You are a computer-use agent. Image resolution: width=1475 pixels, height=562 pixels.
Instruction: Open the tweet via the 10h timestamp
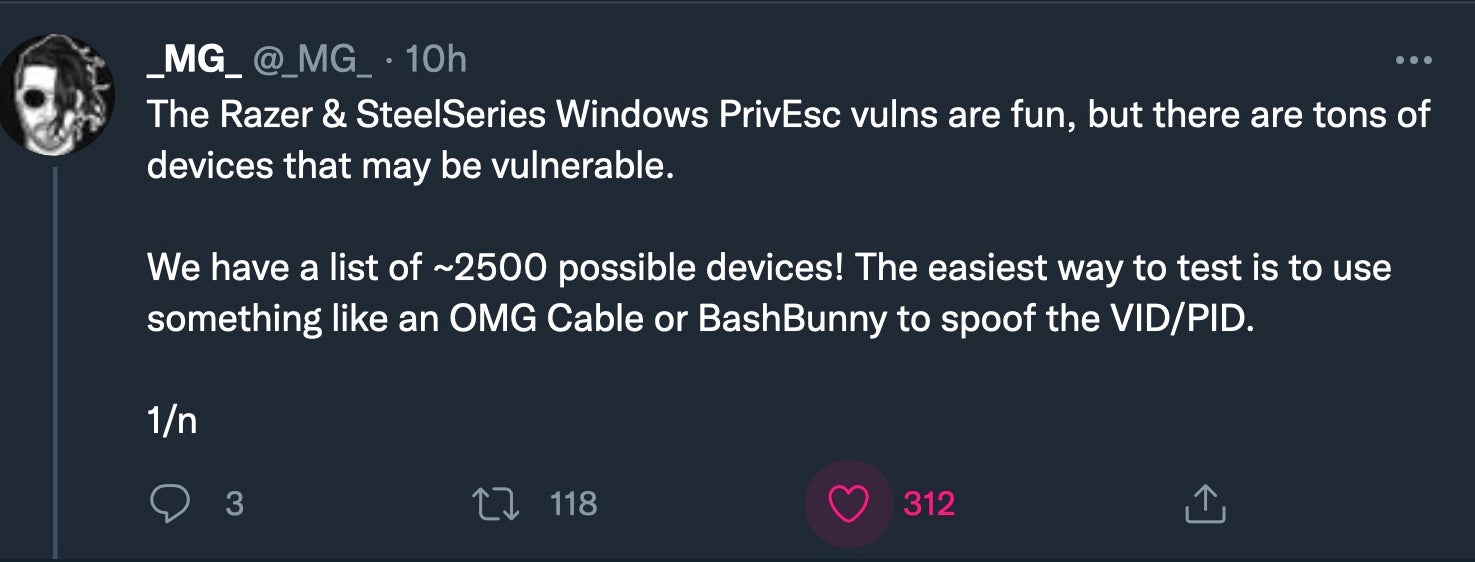(x=437, y=61)
